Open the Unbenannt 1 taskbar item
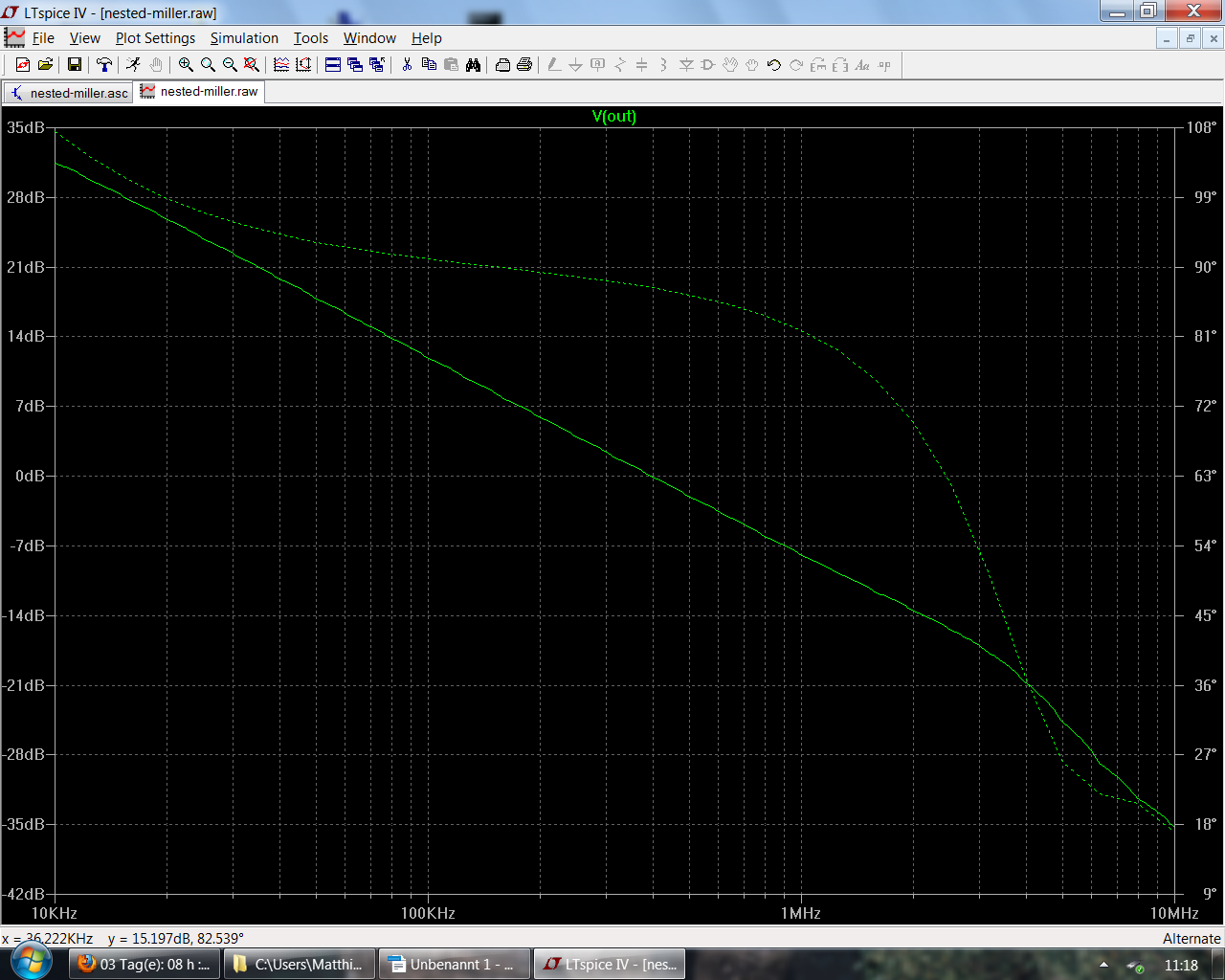 [455, 964]
